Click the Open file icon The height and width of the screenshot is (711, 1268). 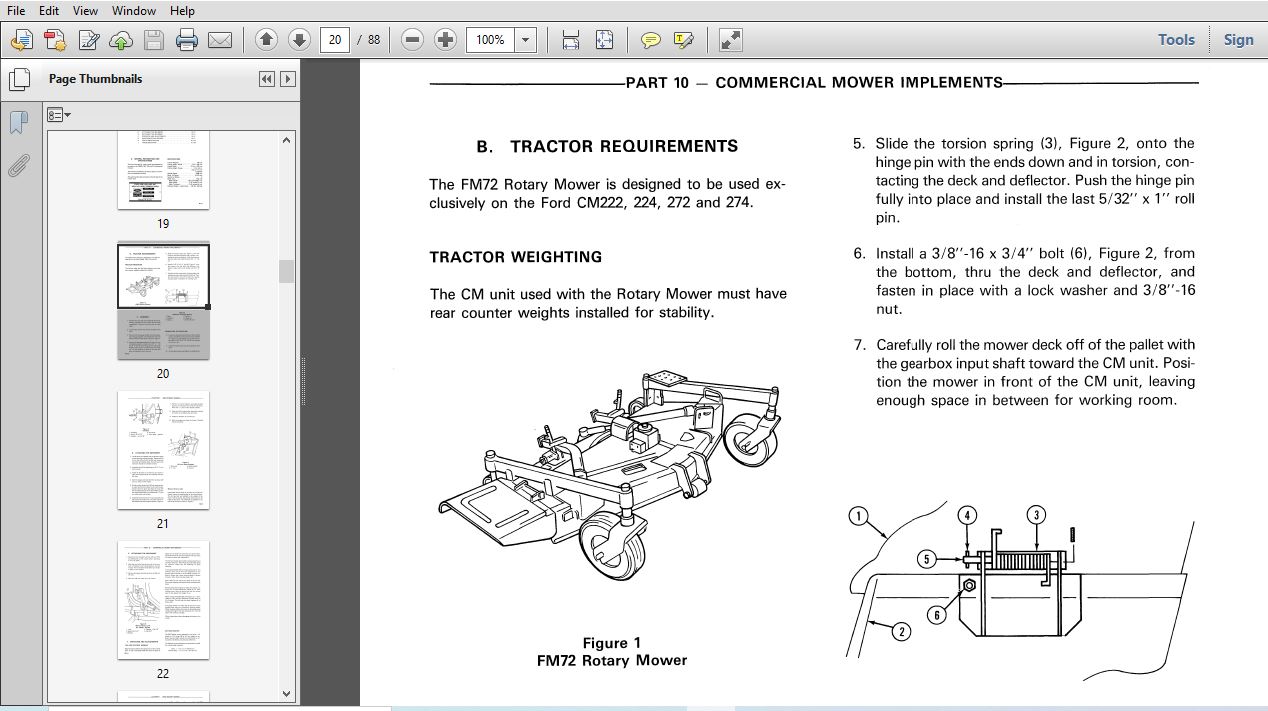click(x=22, y=40)
